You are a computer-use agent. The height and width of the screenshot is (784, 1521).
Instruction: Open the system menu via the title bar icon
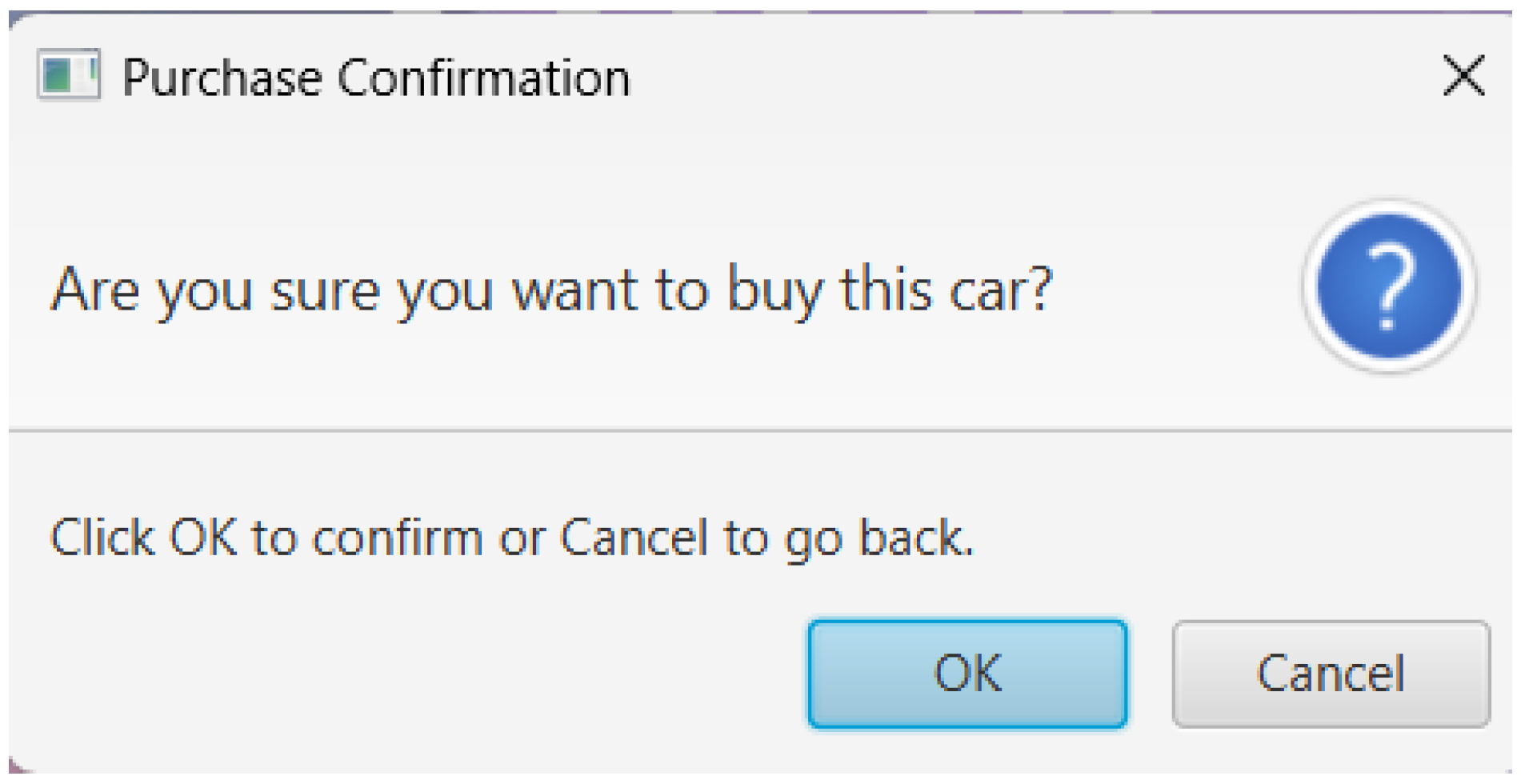click(x=69, y=76)
